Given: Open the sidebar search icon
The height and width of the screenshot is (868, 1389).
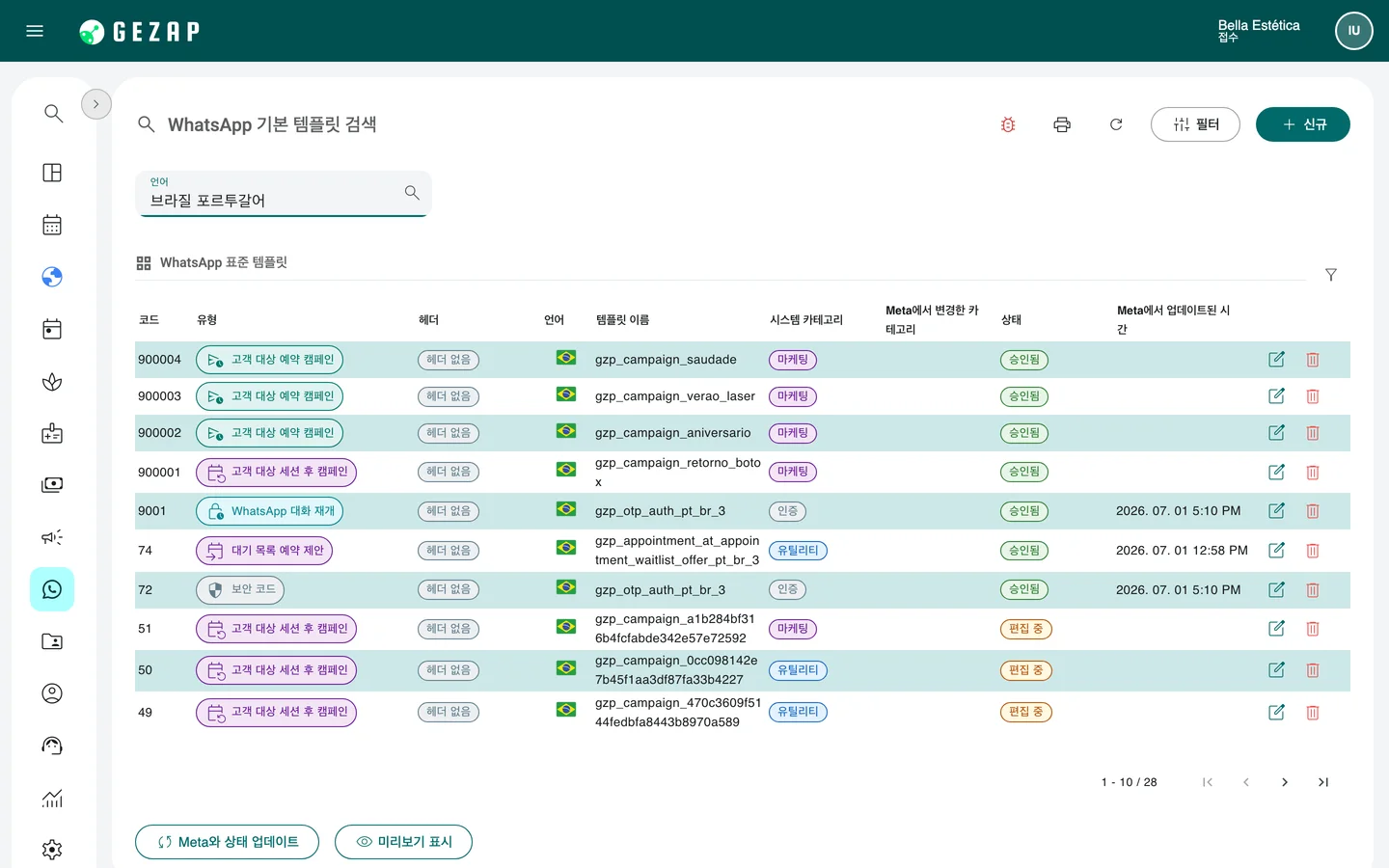Looking at the screenshot, I should [53, 113].
